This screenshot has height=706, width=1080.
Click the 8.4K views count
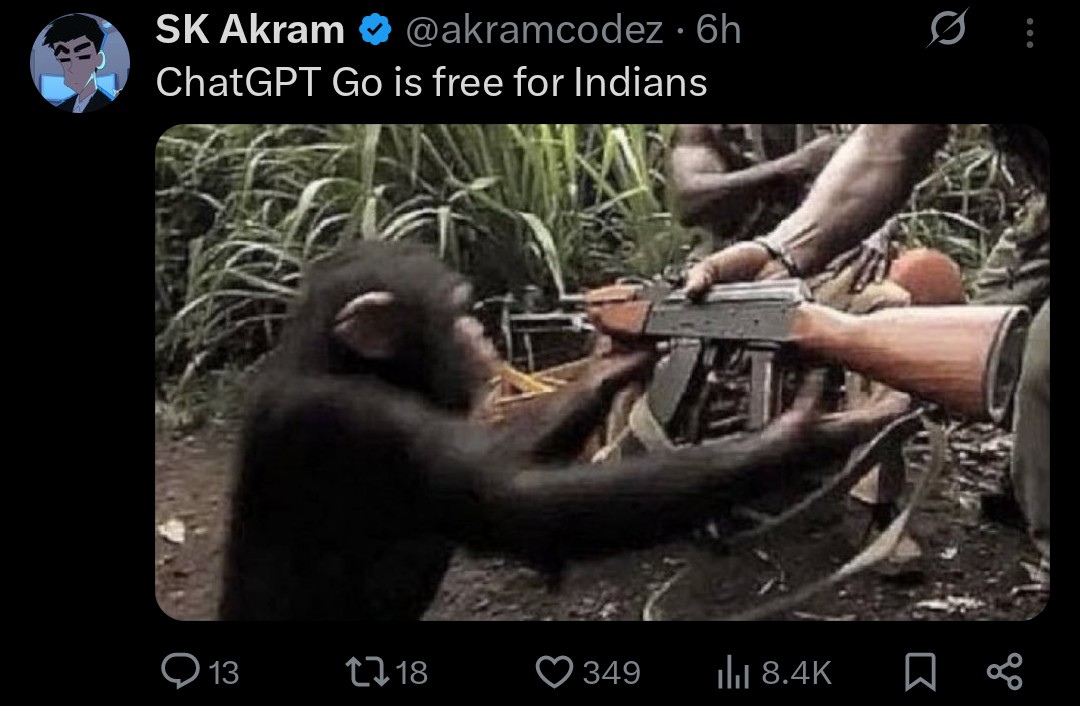(x=797, y=672)
